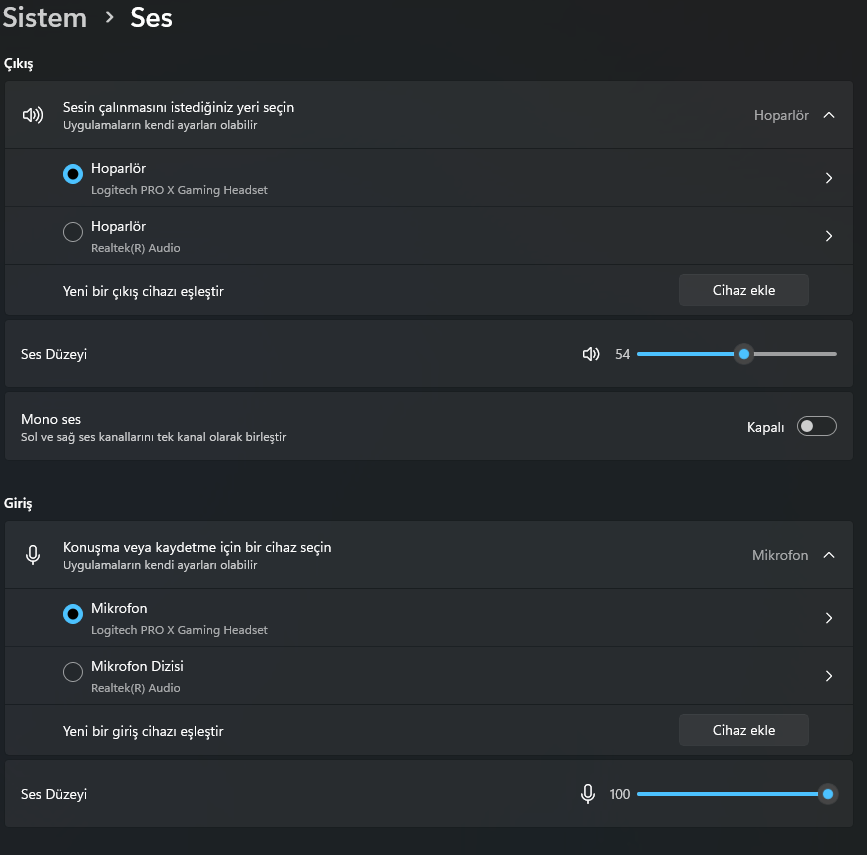Mute microphone icon beside input level 100

589,794
